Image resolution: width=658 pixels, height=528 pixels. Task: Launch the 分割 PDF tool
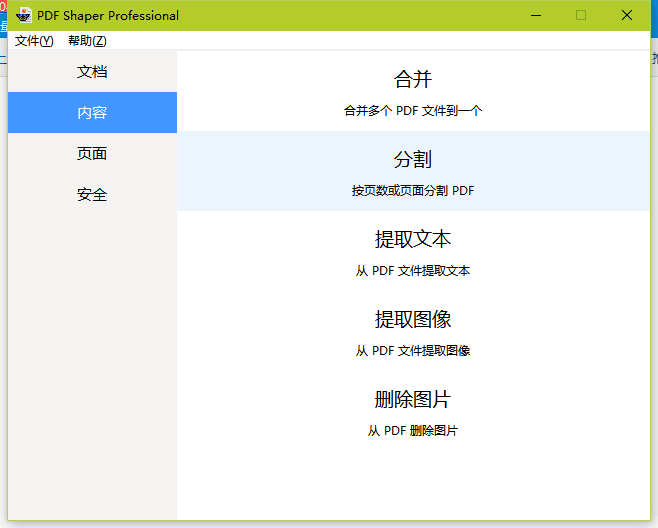pyautogui.click(x=413, y=171)
